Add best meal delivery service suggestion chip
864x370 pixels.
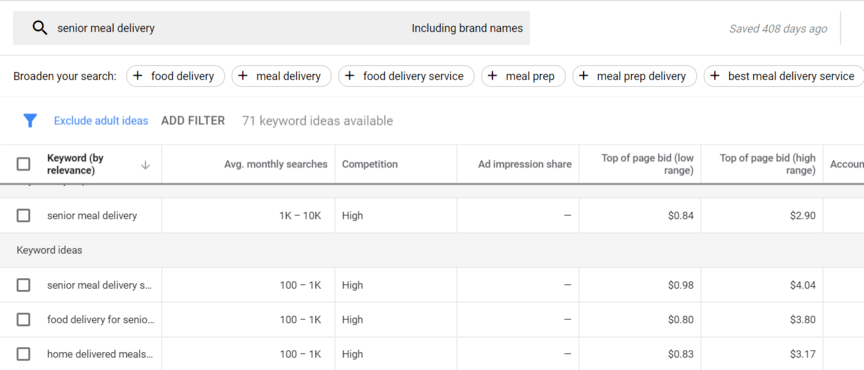[785, 76]
